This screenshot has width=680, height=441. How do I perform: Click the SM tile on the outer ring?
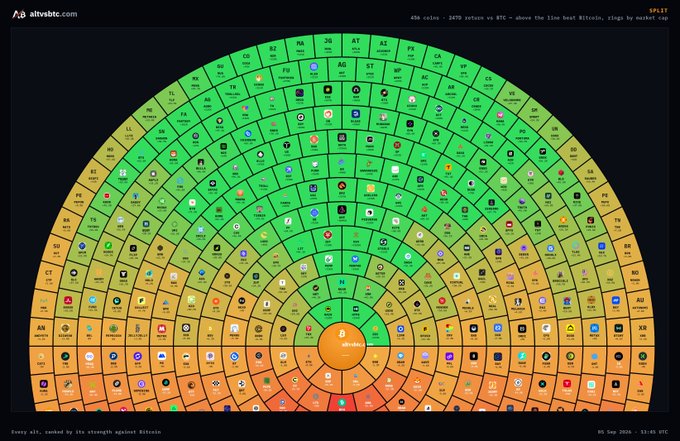pyautogui.click(x=534, y=113)
